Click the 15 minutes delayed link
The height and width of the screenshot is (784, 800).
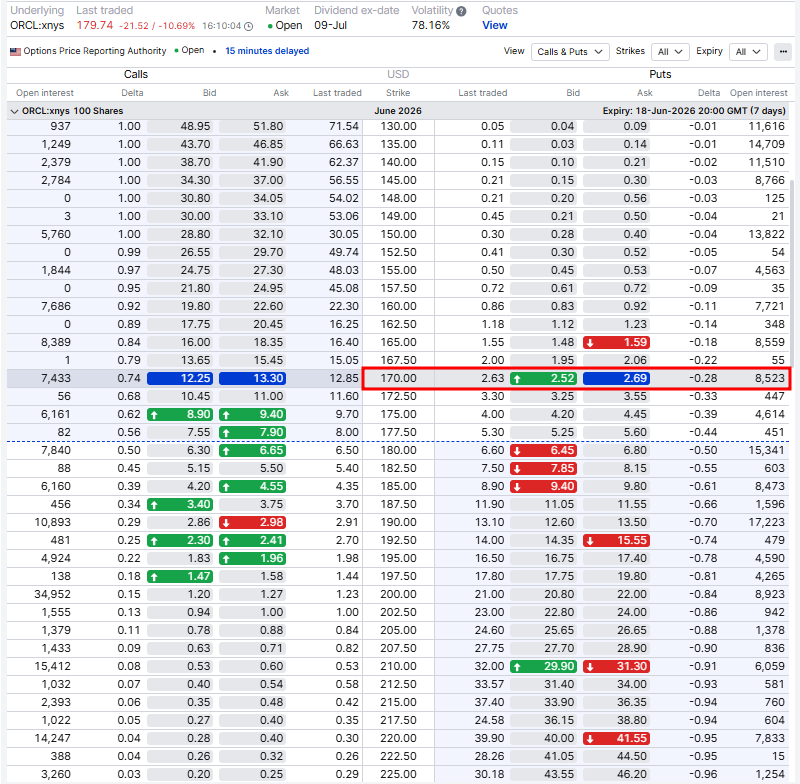(267, 51)
